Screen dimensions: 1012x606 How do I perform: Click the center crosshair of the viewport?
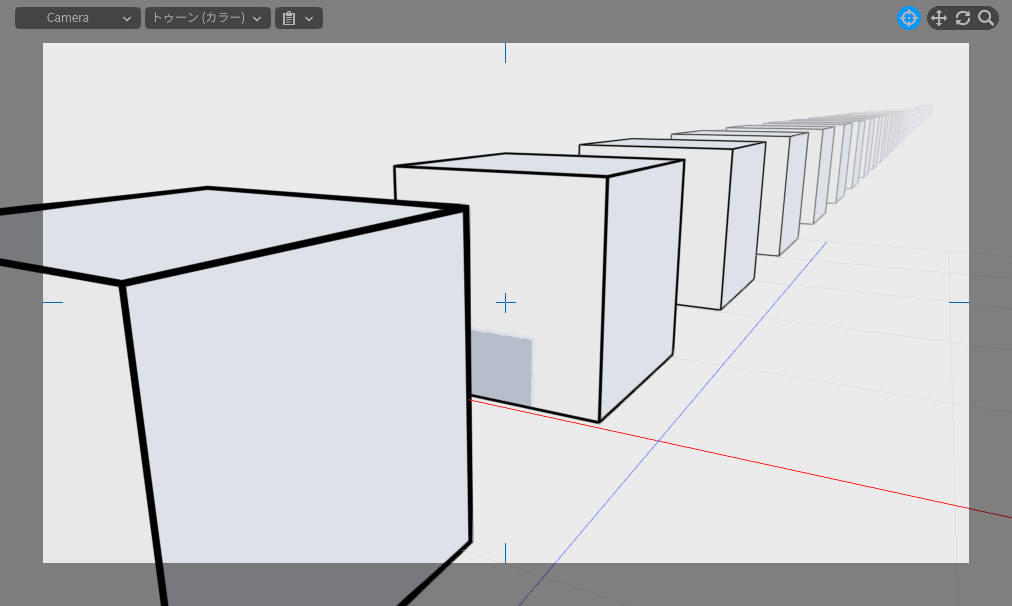coord(506,302)
